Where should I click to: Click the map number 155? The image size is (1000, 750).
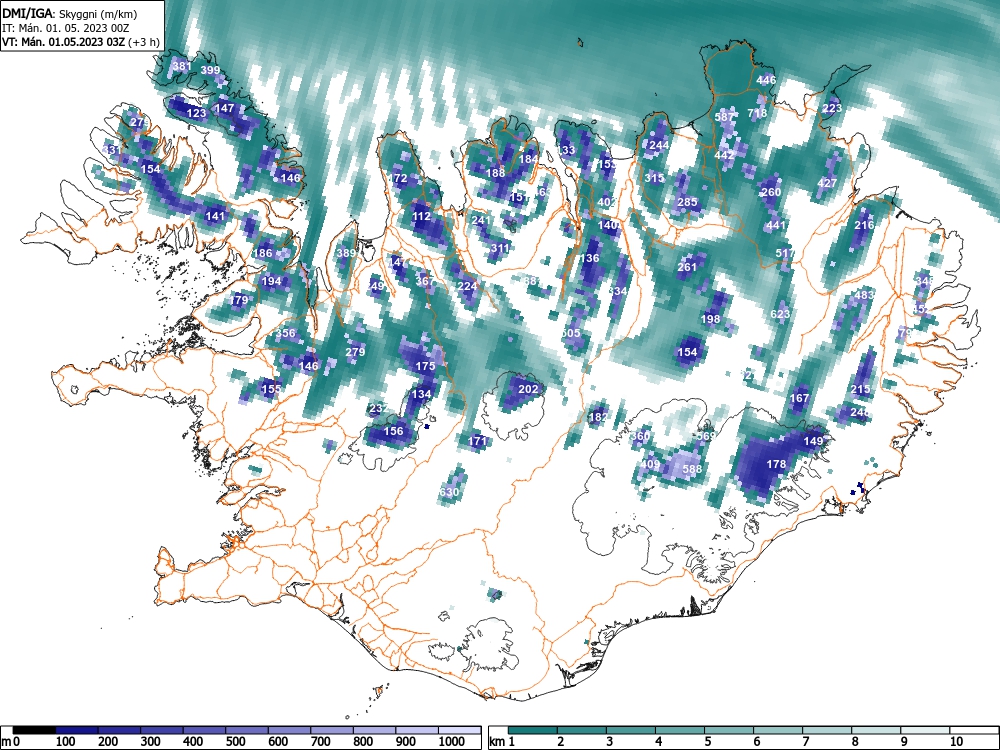click(271, 388)
